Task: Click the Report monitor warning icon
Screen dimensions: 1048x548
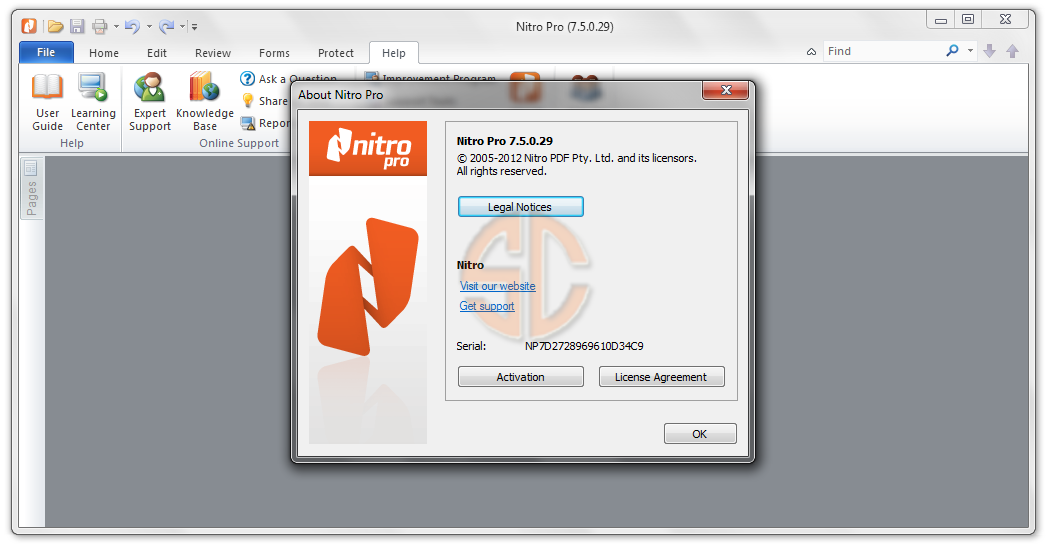Action: (247, 123)
